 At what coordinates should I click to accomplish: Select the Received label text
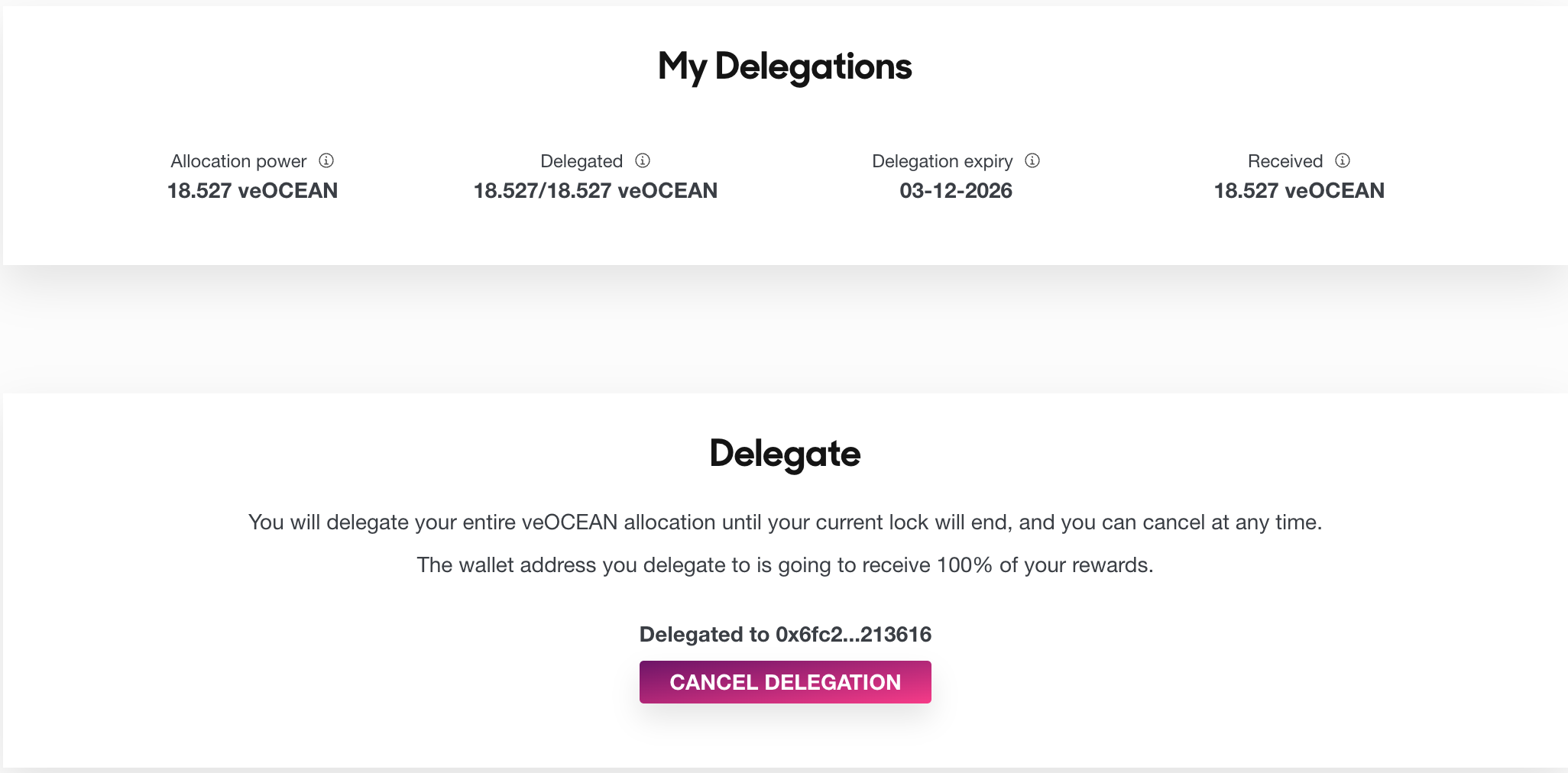coord(1285,161)
